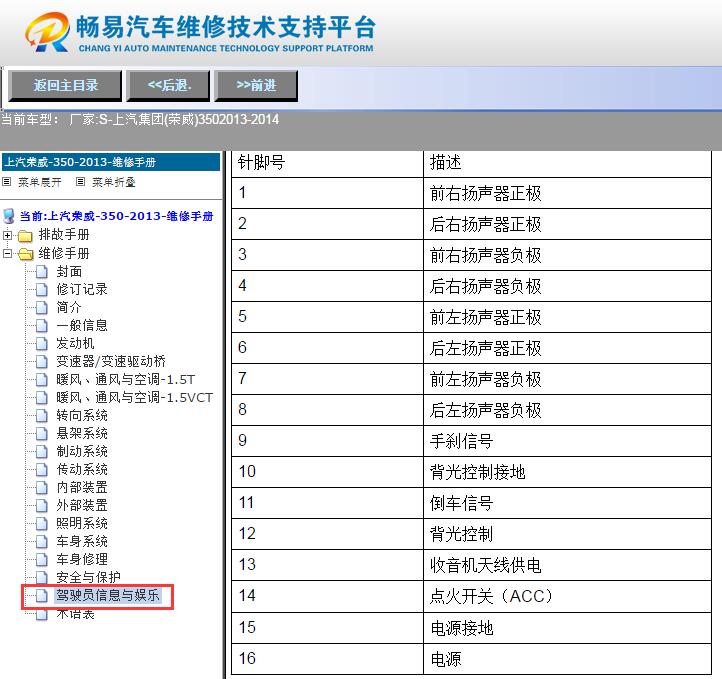This screenshot has height=679, width=722.
Task: Open the 排故手册 tree node
Action: pyautogui.click(x=64, y=235)
